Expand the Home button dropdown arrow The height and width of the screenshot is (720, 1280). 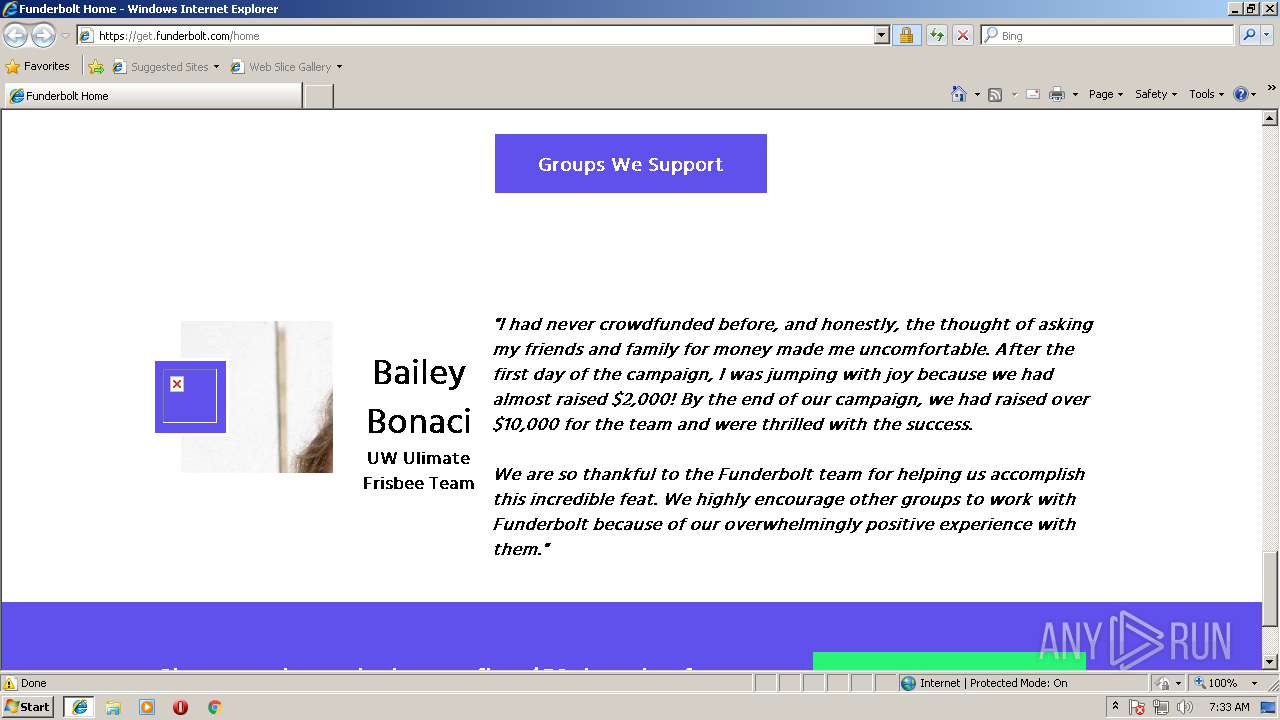(976, 94)
